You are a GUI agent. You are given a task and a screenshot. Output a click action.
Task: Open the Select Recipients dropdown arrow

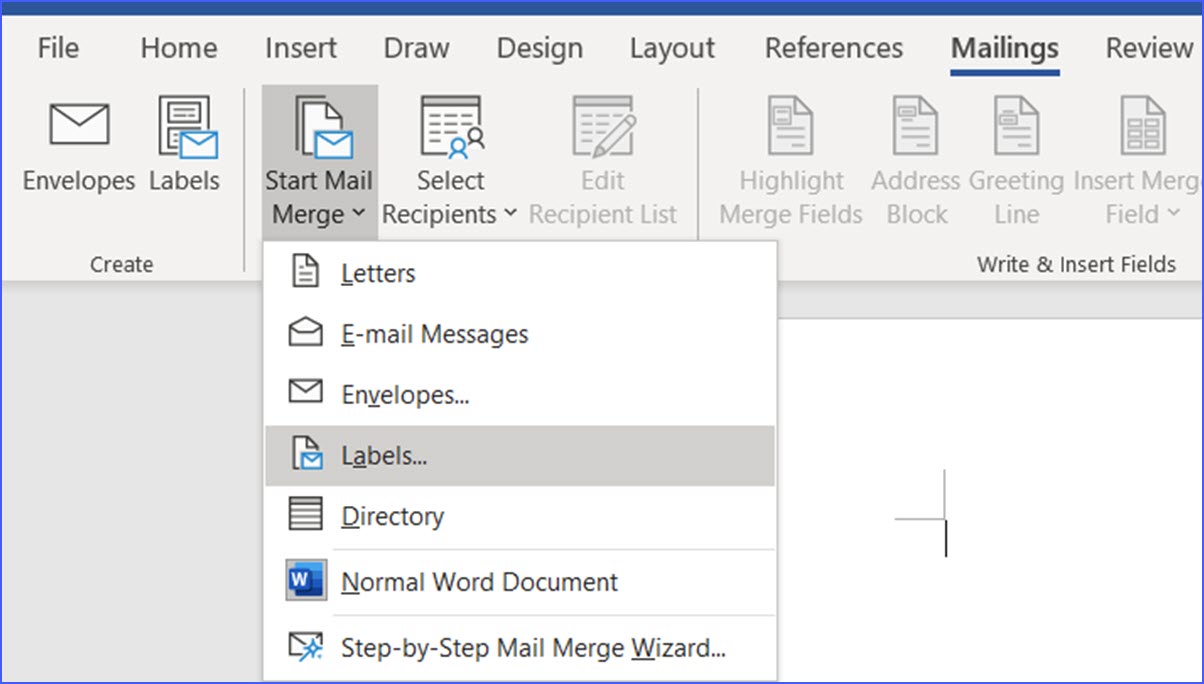coord(510,215)
